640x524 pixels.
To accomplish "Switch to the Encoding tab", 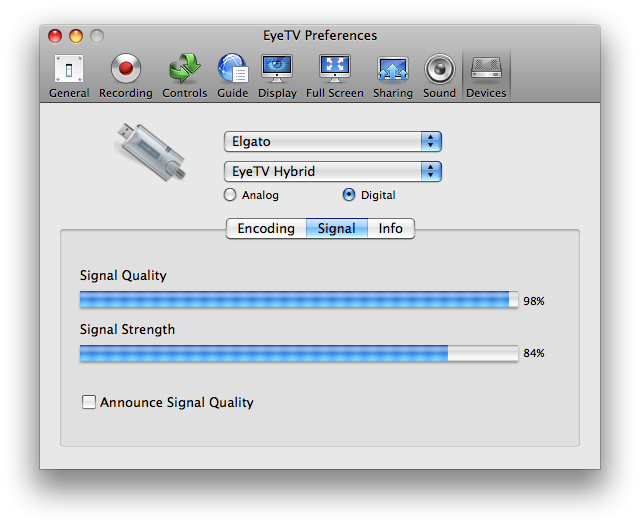I will click(266, 228).
